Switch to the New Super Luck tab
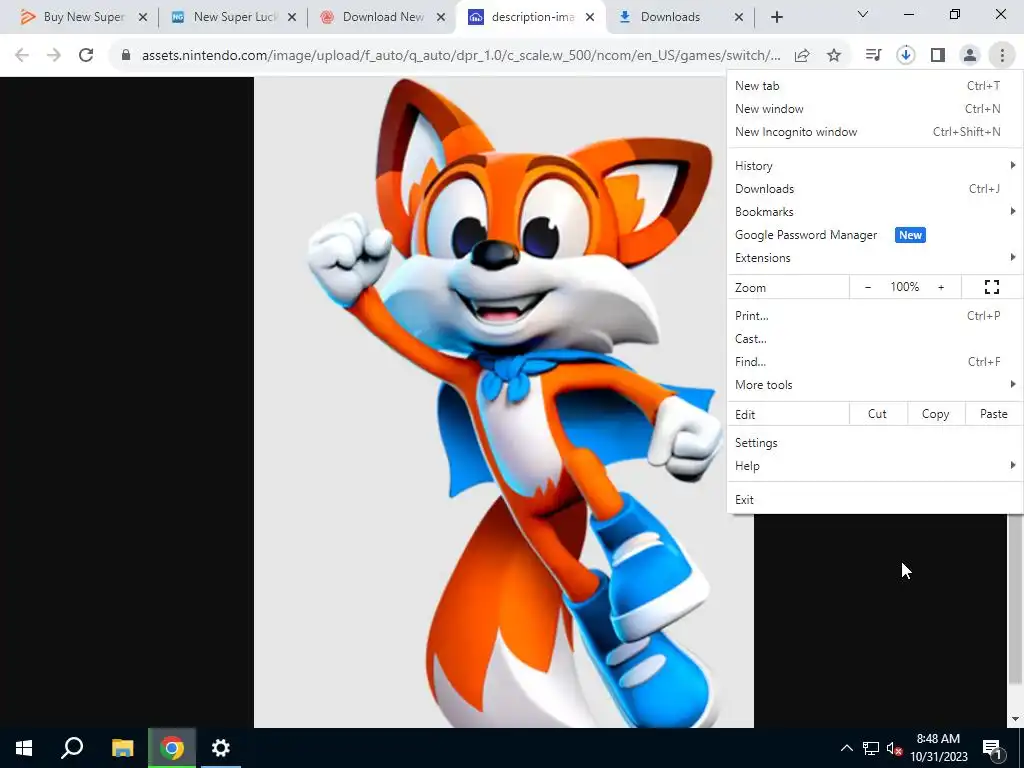 point(222,17)
